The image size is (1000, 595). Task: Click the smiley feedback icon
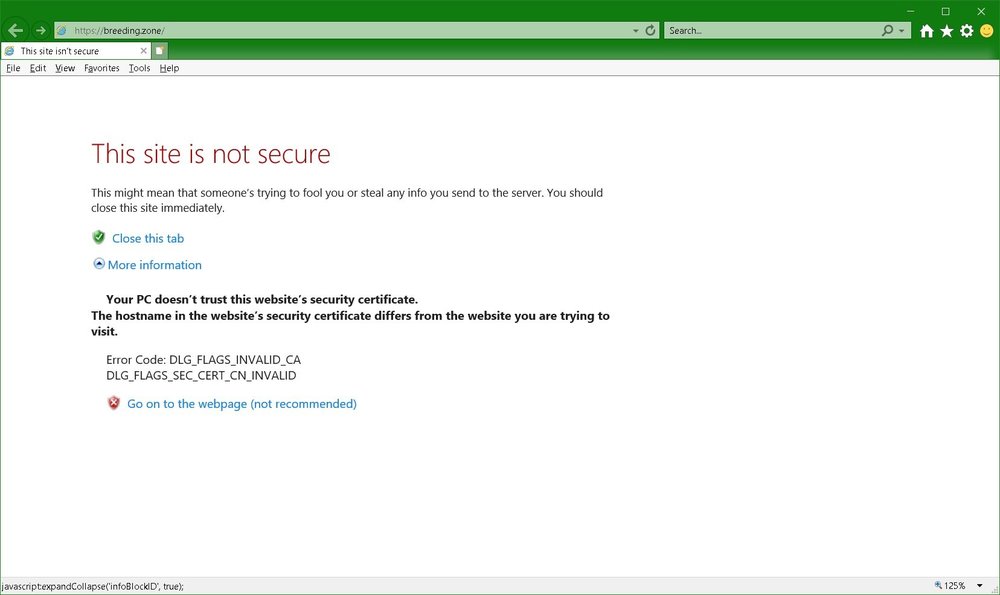pyautogui.click(x=986, y=31)
